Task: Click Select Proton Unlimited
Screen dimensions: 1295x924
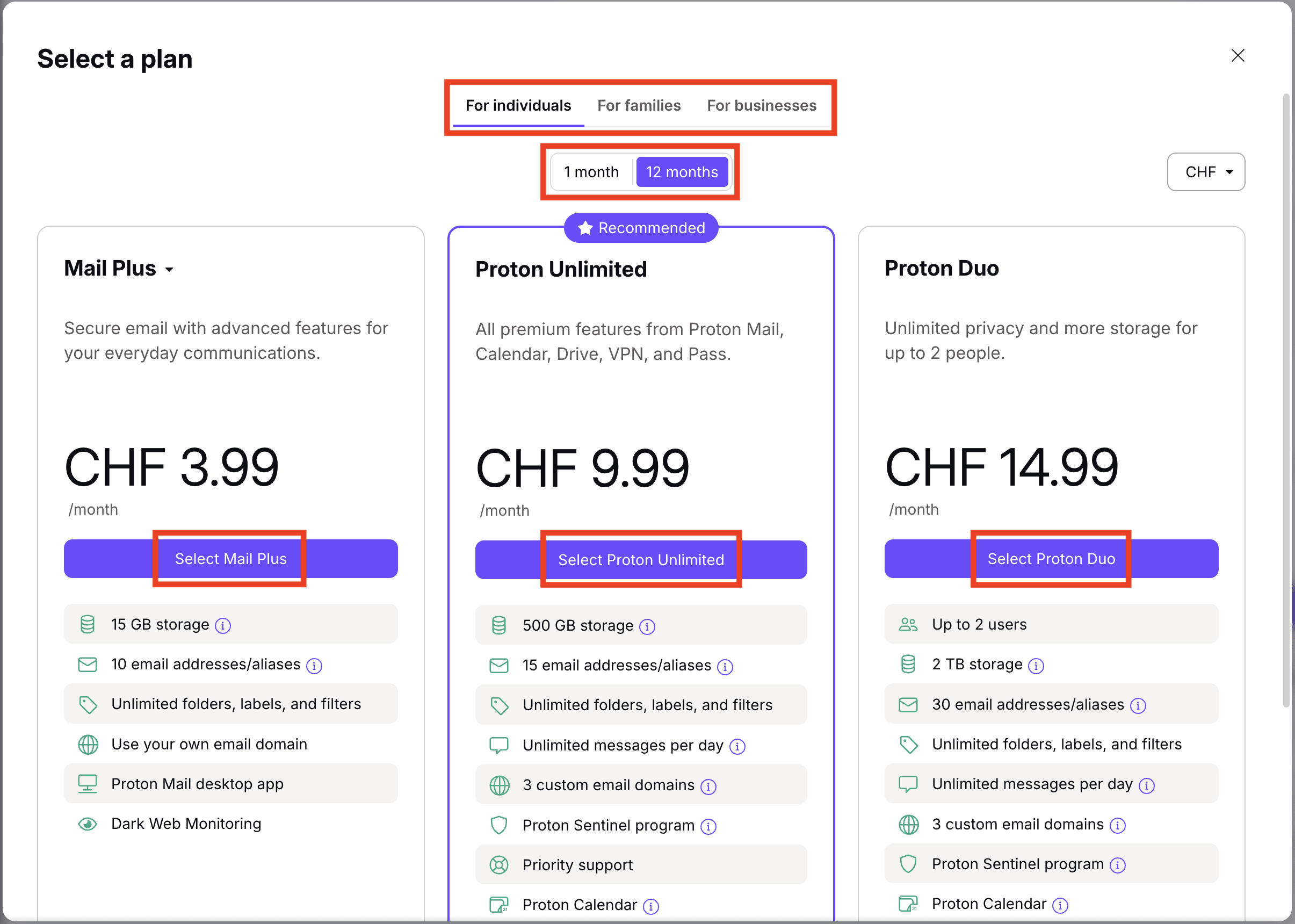Action: 640,559
